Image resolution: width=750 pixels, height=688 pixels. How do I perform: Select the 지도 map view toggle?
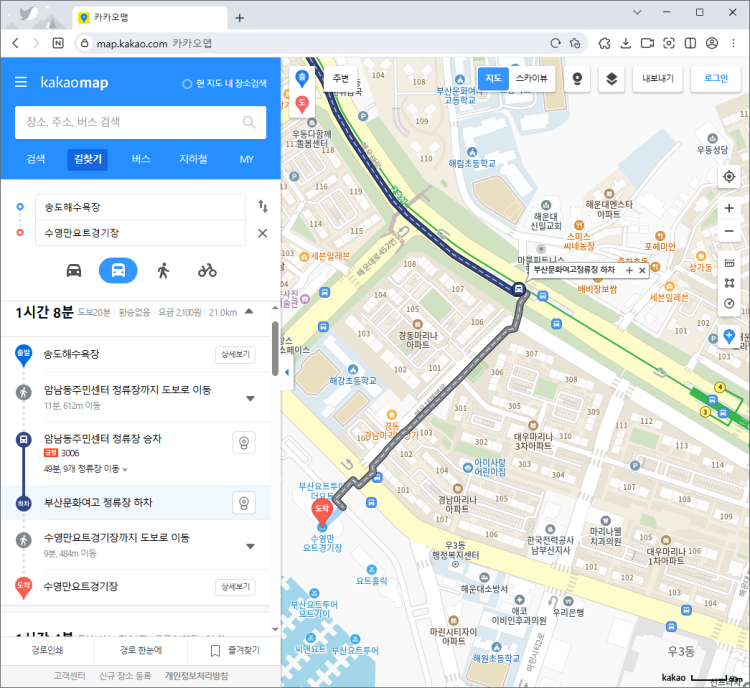(493, 78)
